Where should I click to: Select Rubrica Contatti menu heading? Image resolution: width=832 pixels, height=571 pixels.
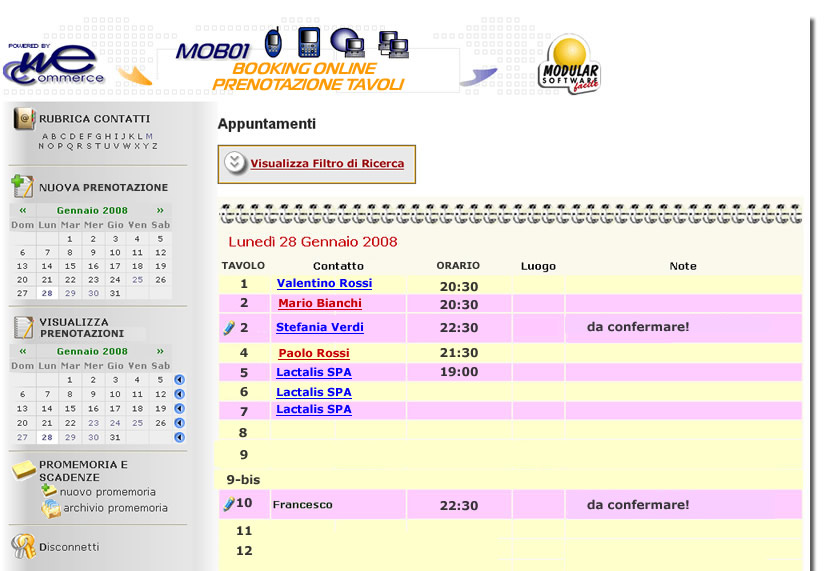[94, 119]
